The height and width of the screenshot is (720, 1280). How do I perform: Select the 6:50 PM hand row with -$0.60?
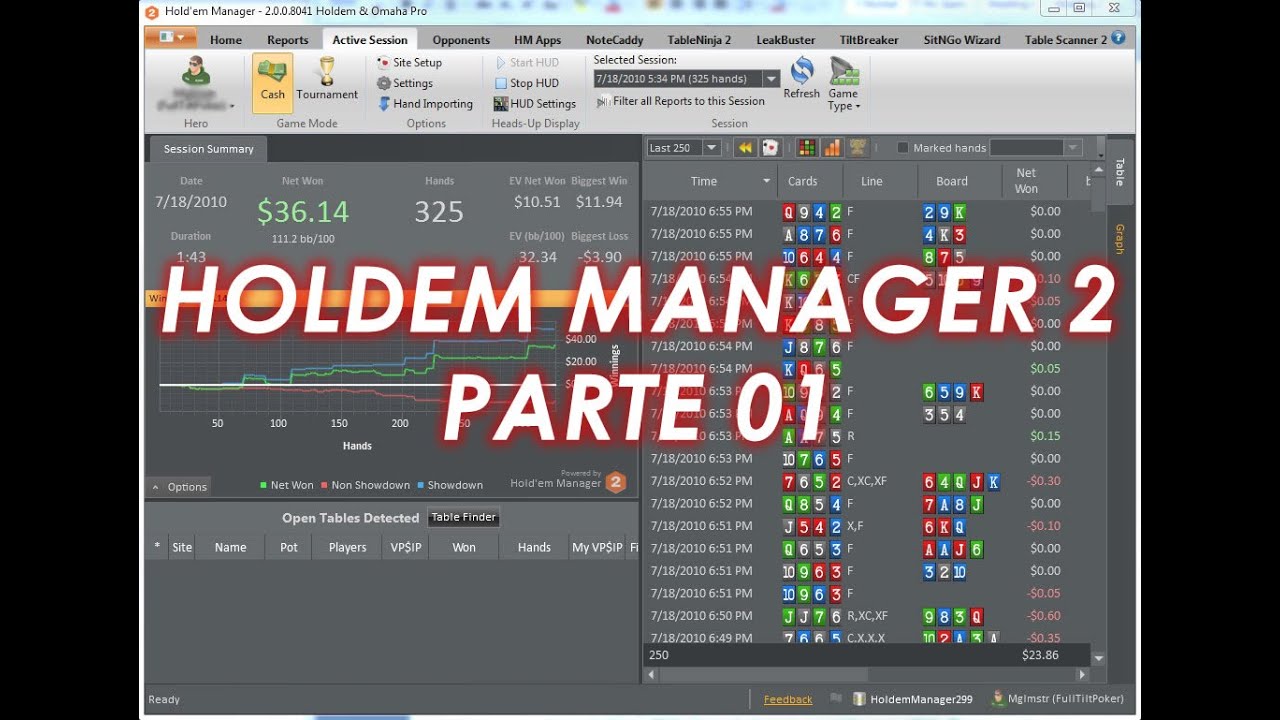tap(868, 616)
